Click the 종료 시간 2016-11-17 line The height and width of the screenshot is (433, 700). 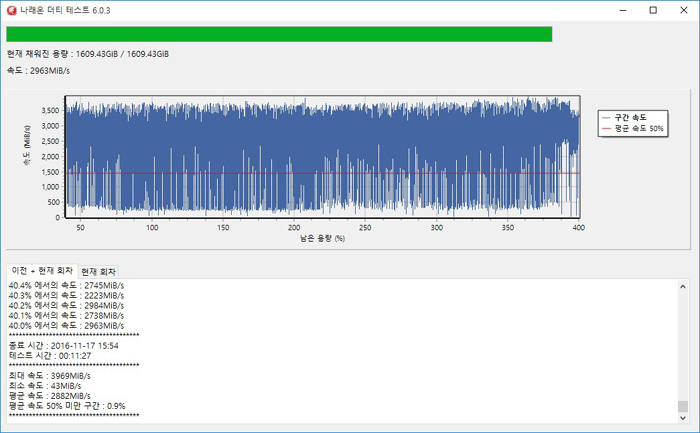pos(63,346)
